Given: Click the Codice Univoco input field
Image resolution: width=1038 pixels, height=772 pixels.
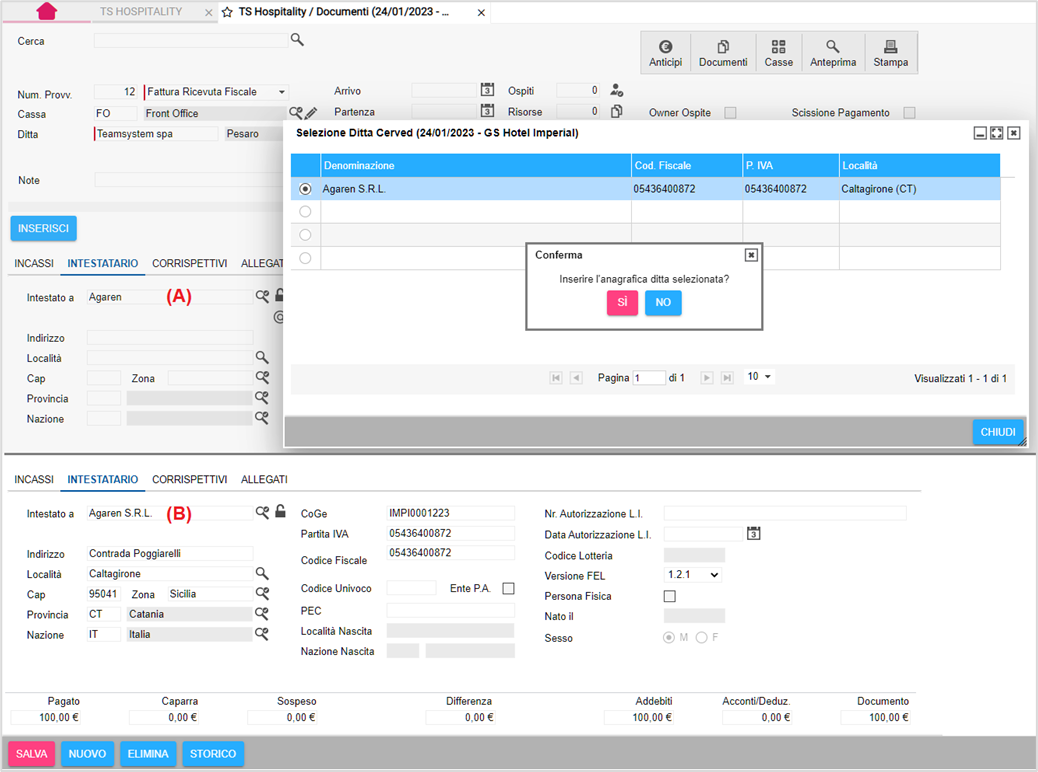Looking at the screenshot, I should [x=411, y=588].
